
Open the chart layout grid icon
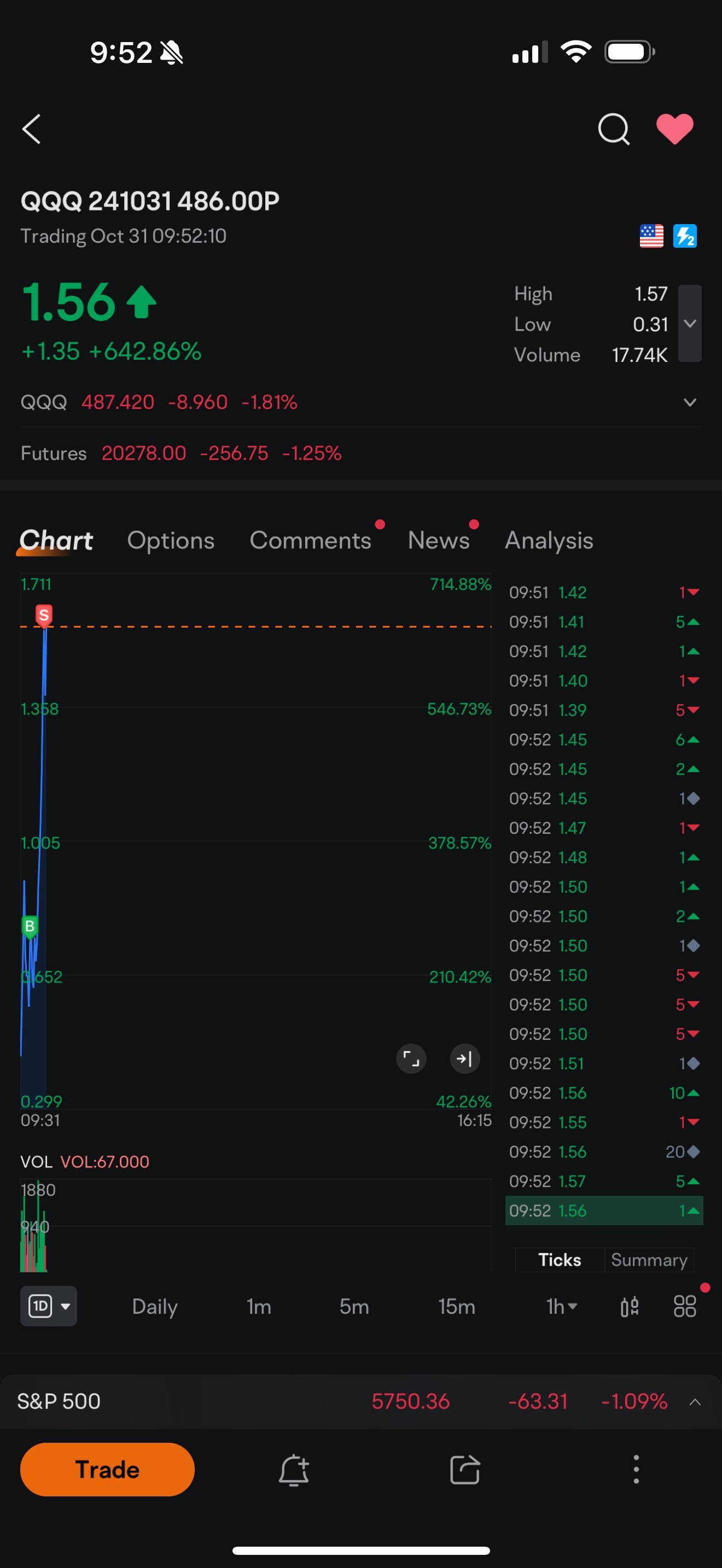(x=685, y=1306)
